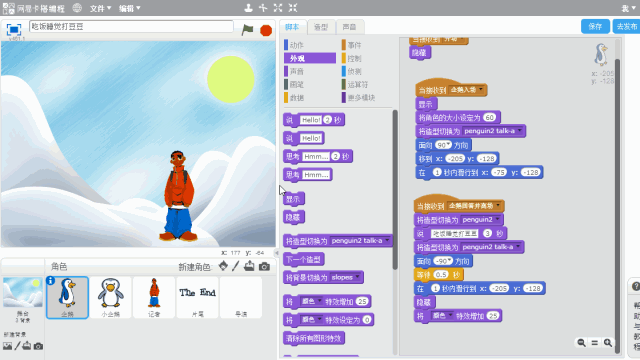Open 颜色 dropdown in palette 特效设定为 block
640x360 pixels.
311,320
